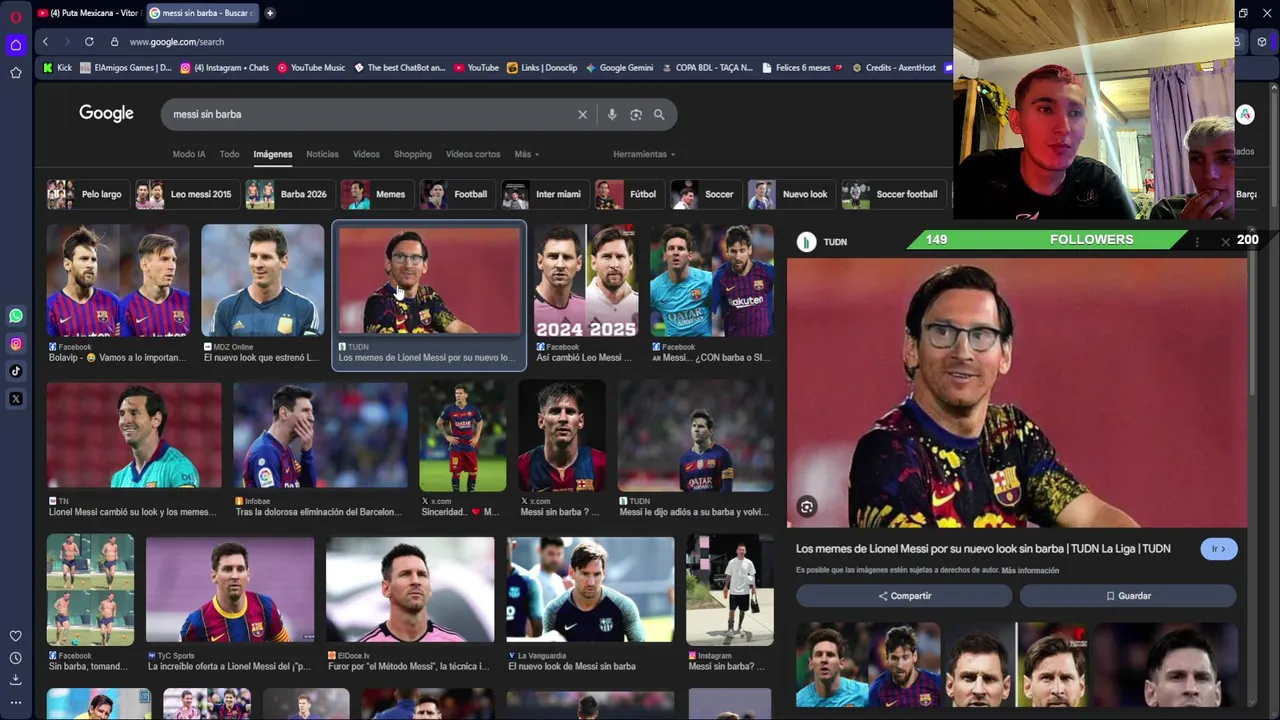This screenshot has width=1280, height=720.
Task: Open the sidebar home icon
Action: [15, 45]
